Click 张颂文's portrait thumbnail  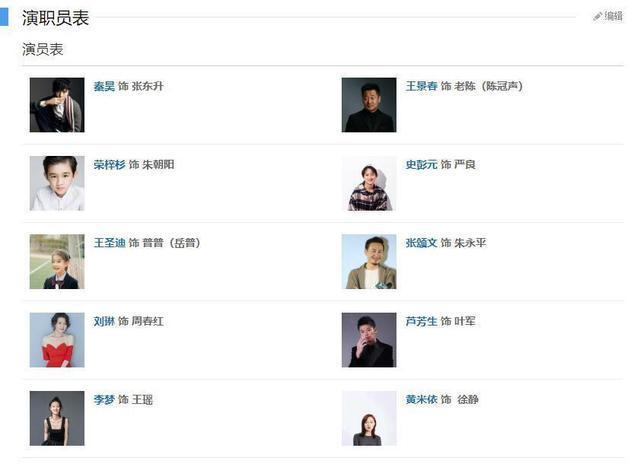coord(369,262)
